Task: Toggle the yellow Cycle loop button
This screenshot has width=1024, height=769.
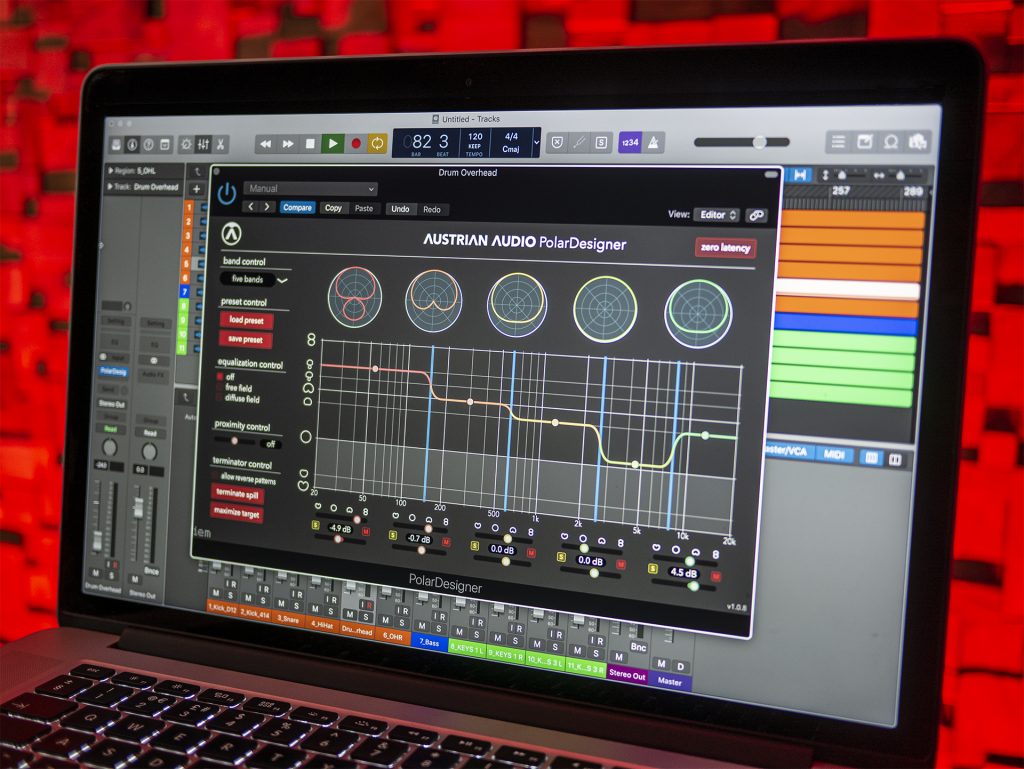Action: pyautogui.click(x=377, y=144)
